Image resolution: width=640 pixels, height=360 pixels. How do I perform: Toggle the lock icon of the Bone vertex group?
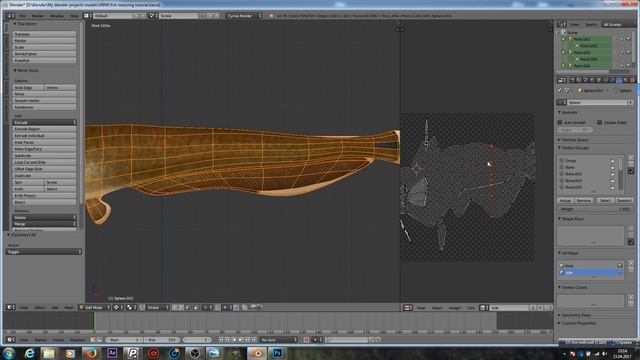click(x=612, y=167)
